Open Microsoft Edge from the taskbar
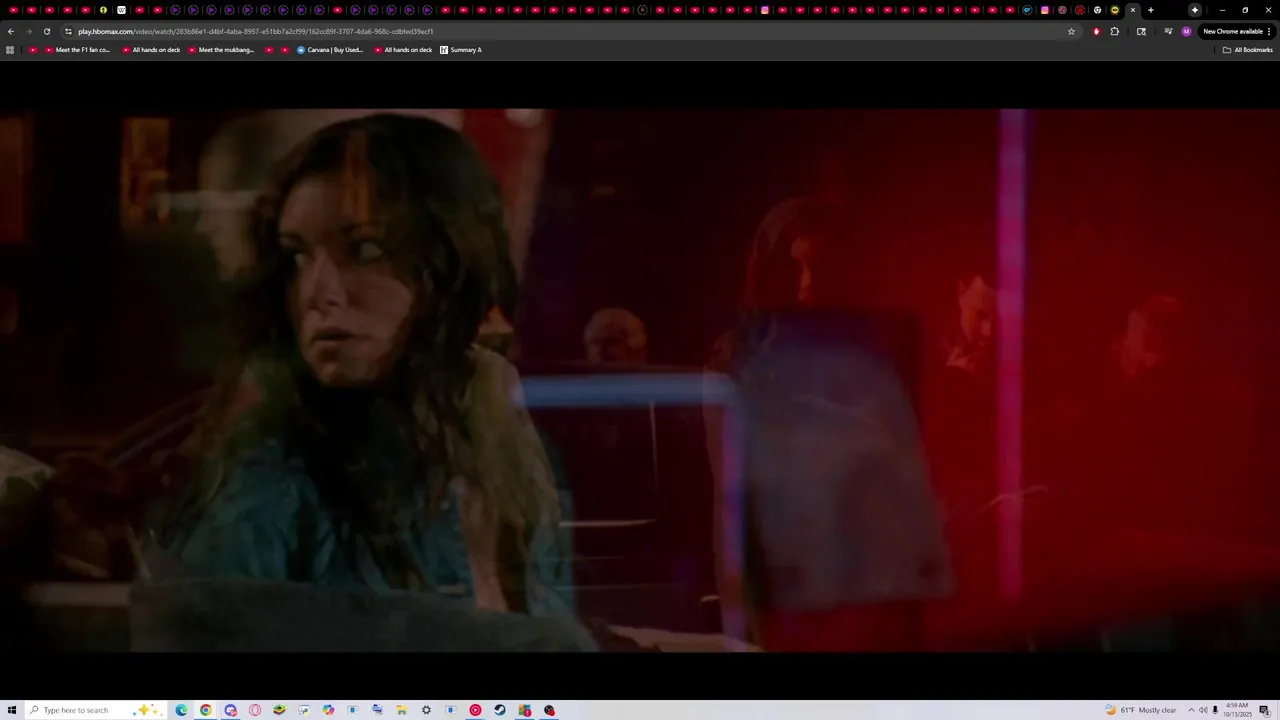 [181, 710]
